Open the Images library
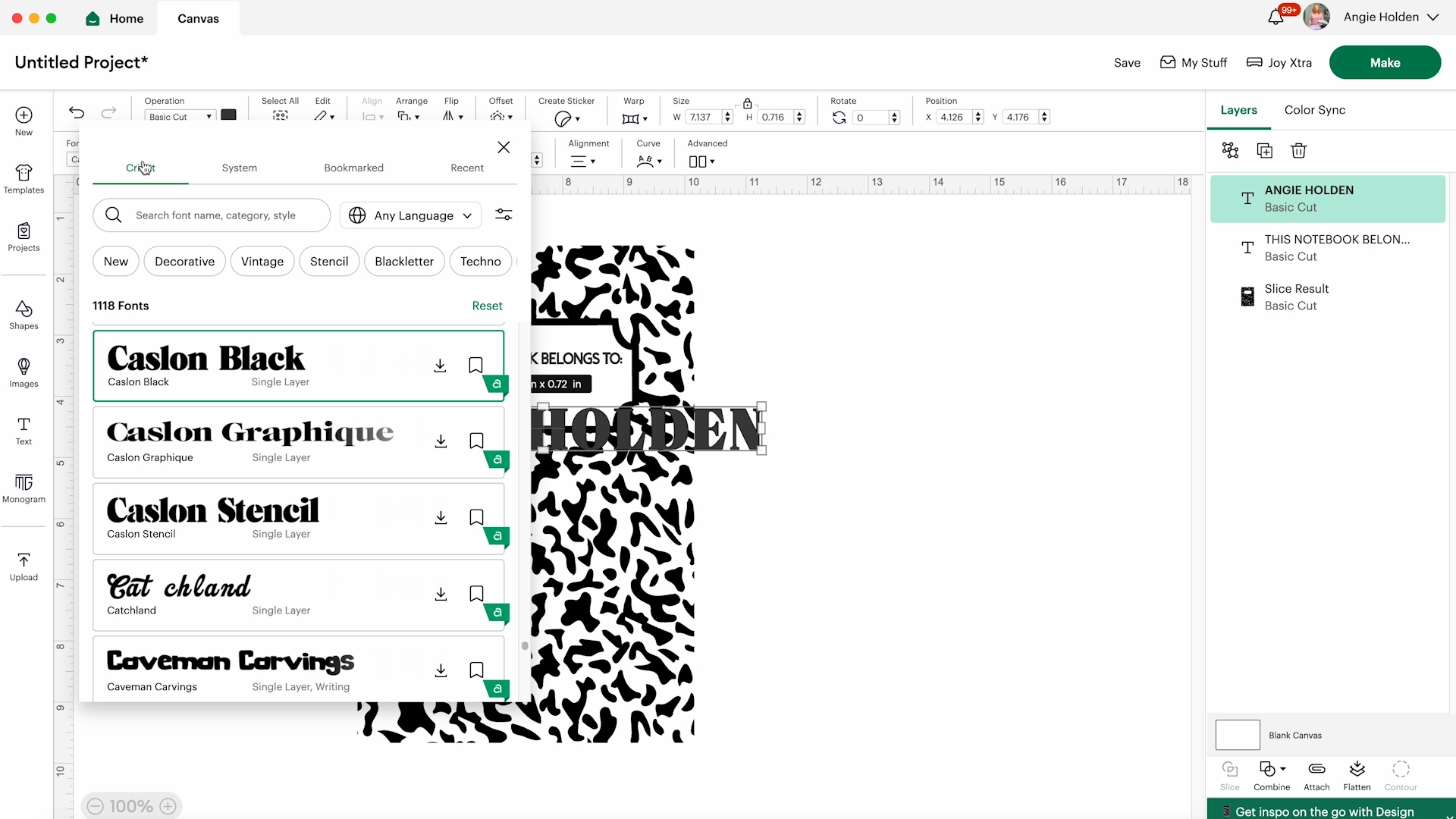The width and height of the screenshot is (1456, 819). 24,372
